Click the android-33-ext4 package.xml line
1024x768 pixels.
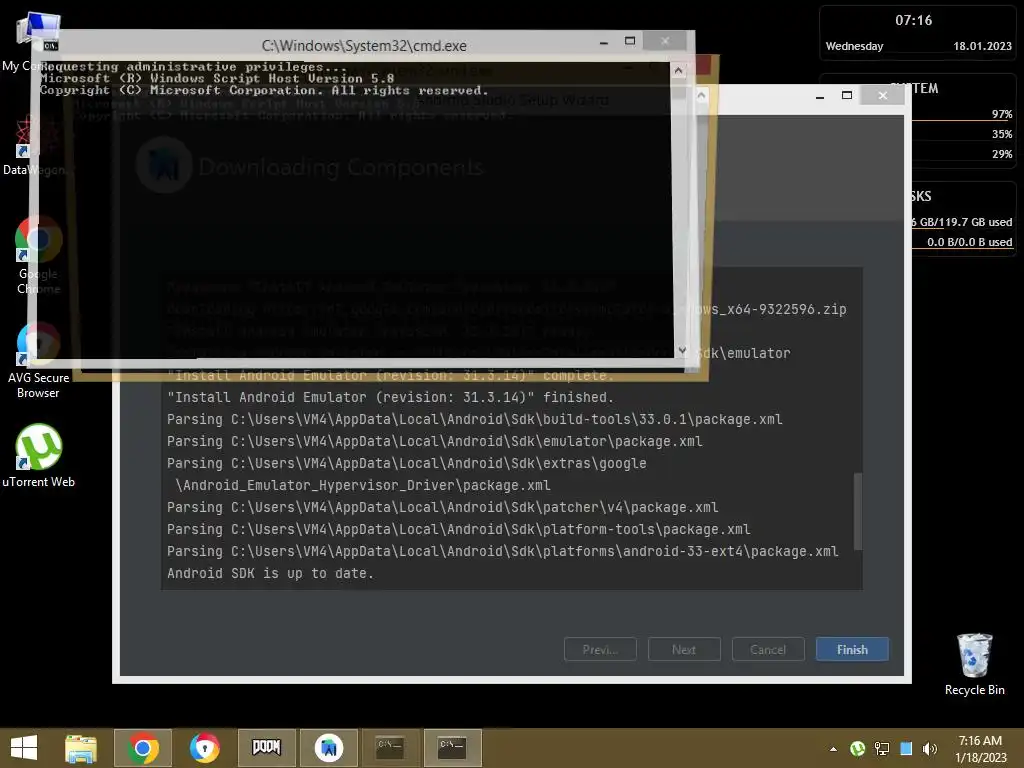coord(502,551)
